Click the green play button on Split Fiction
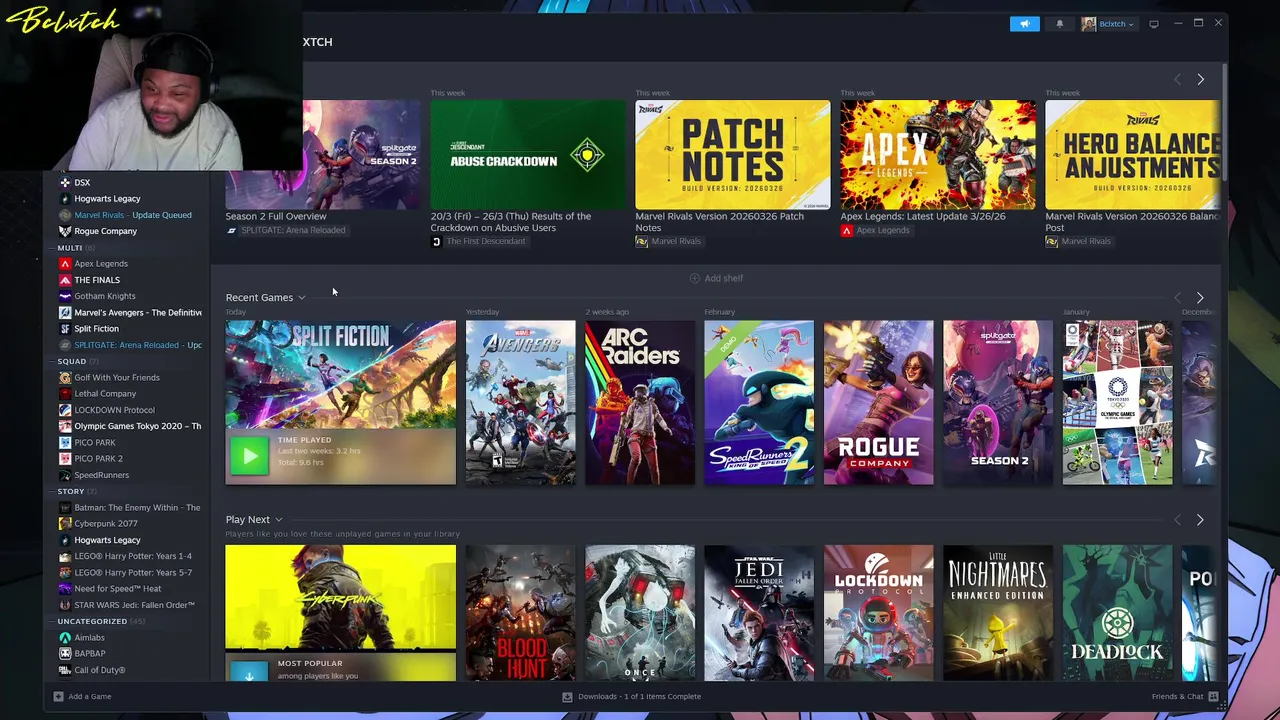The height and width of the screenshot is (720, 1280). (249, 457)
